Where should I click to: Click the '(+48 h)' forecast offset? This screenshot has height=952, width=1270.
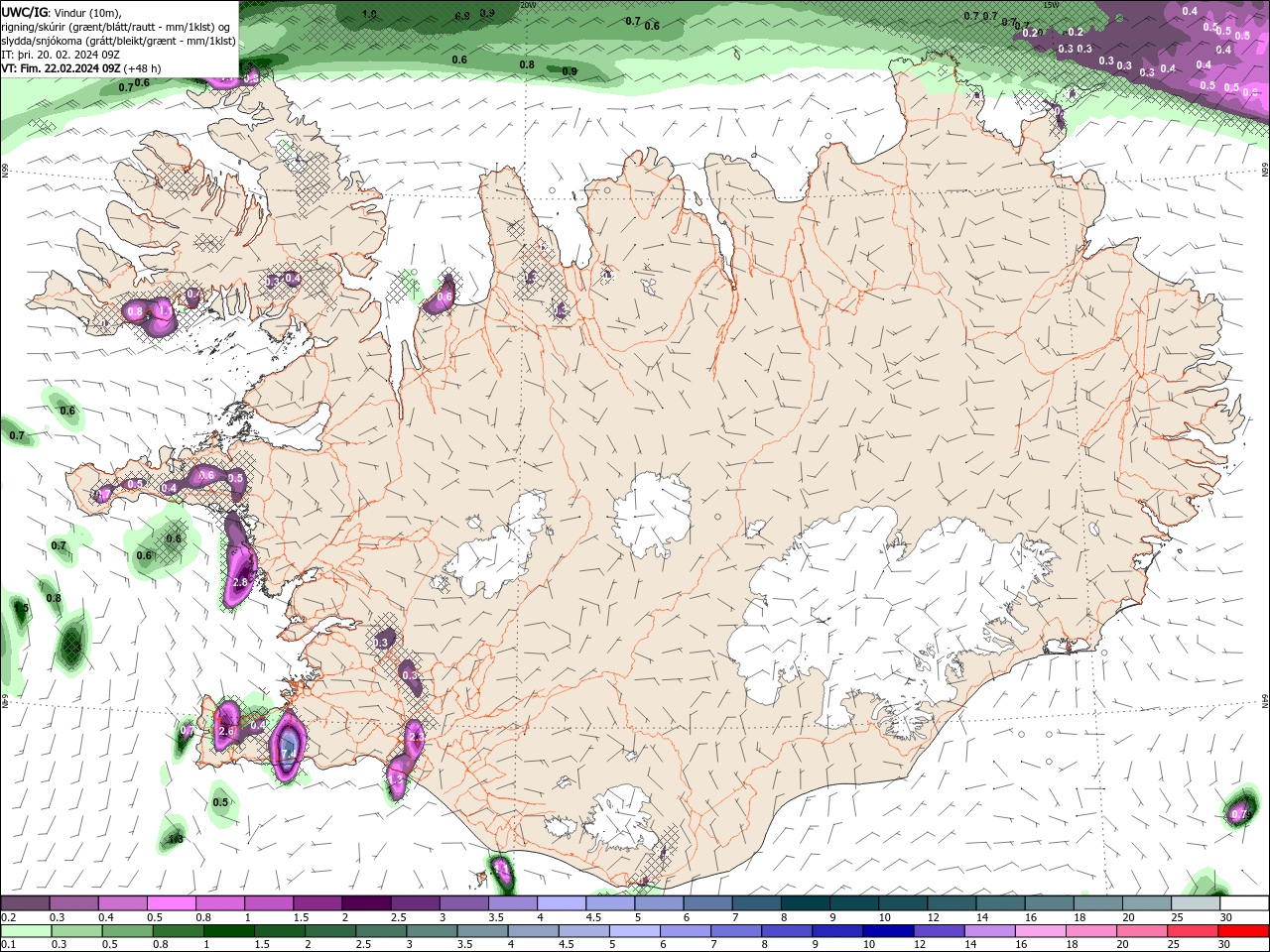[x=143, y=68]
